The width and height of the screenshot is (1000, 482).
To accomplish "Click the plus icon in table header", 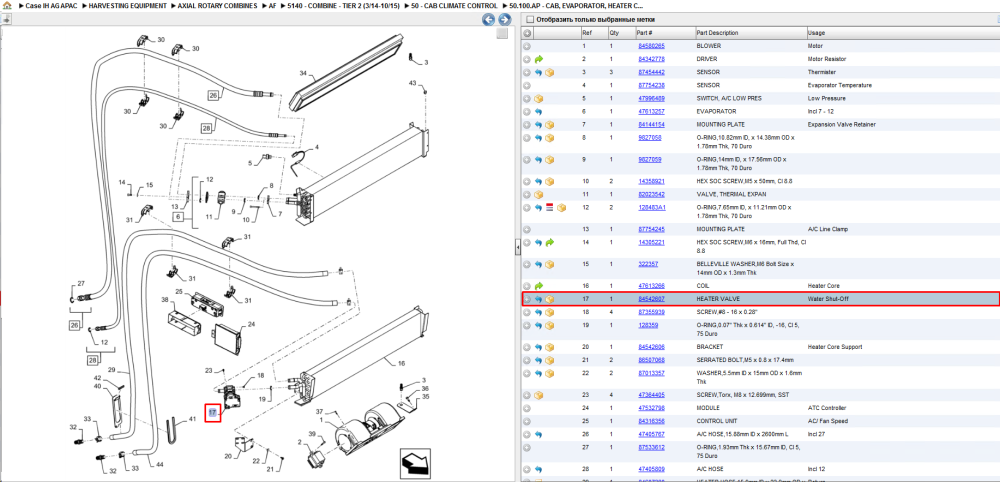I will pos(527,33).
